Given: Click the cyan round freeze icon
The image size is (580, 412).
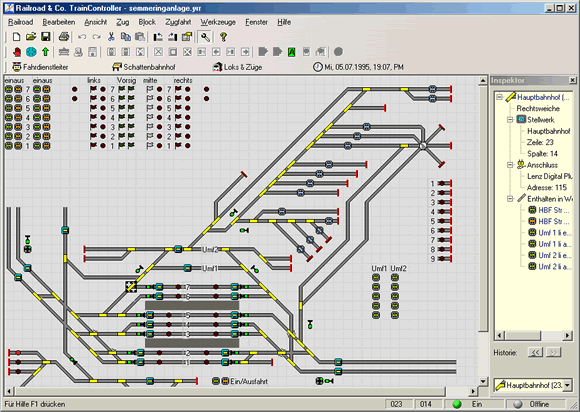Looking at the screenshot, I should click(x=31, y=52).
